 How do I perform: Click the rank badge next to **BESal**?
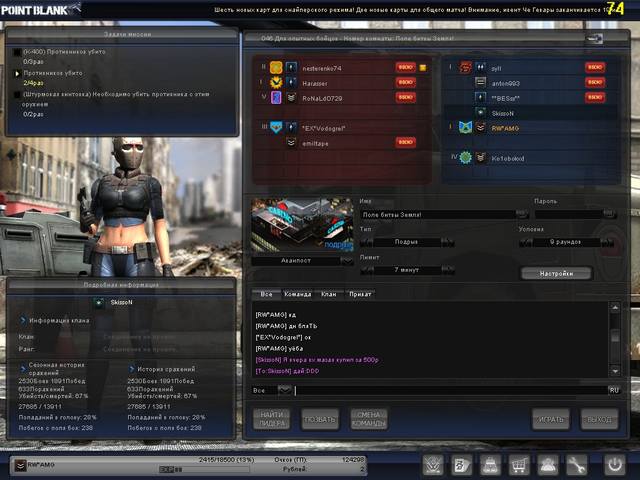480,98
